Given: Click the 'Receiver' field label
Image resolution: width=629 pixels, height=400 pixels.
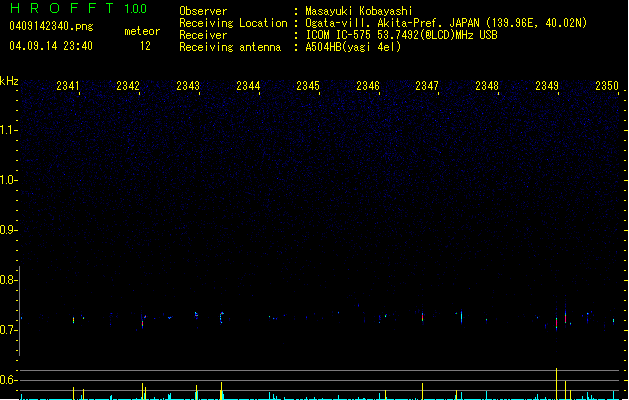Looking at the screenshot, I should coord(203,35).
